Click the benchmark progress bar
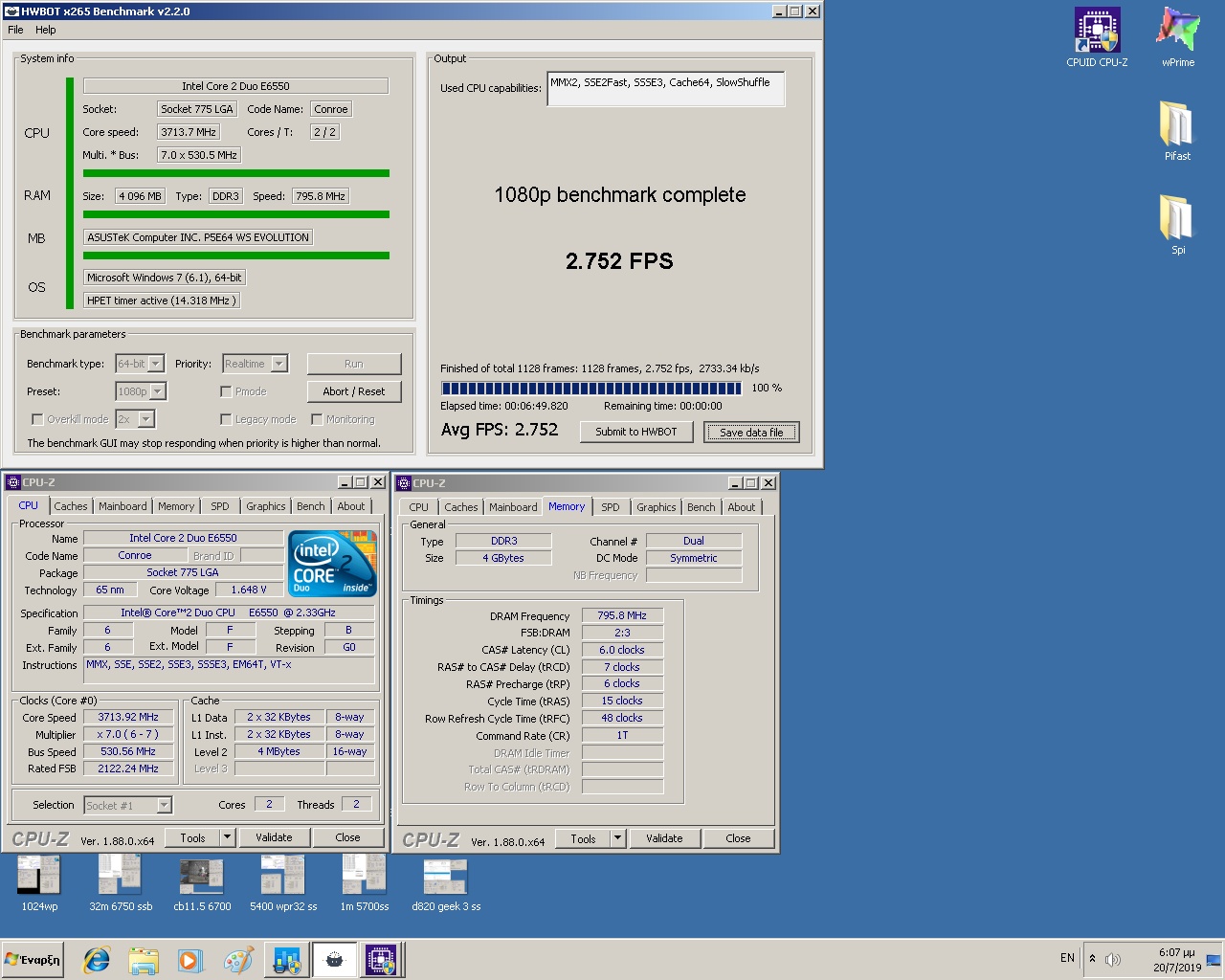The width and height of the screenshot is (1225, 980). click(x=591, y=389)
